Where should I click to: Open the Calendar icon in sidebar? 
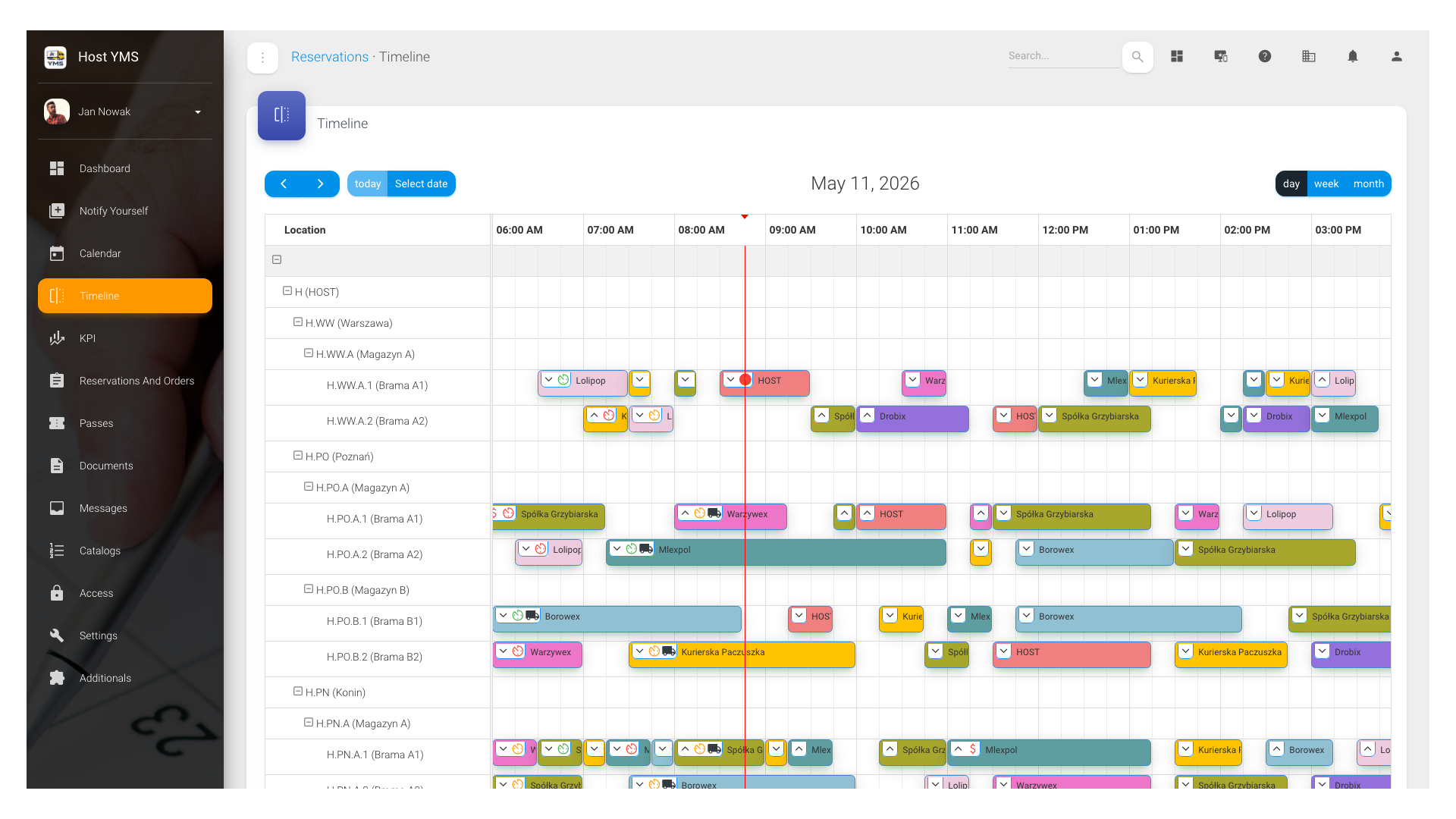point(57,253)
